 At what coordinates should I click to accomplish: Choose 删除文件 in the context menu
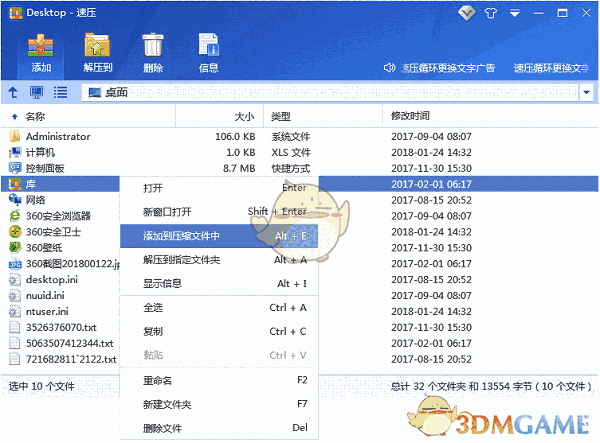click(219, 428)
